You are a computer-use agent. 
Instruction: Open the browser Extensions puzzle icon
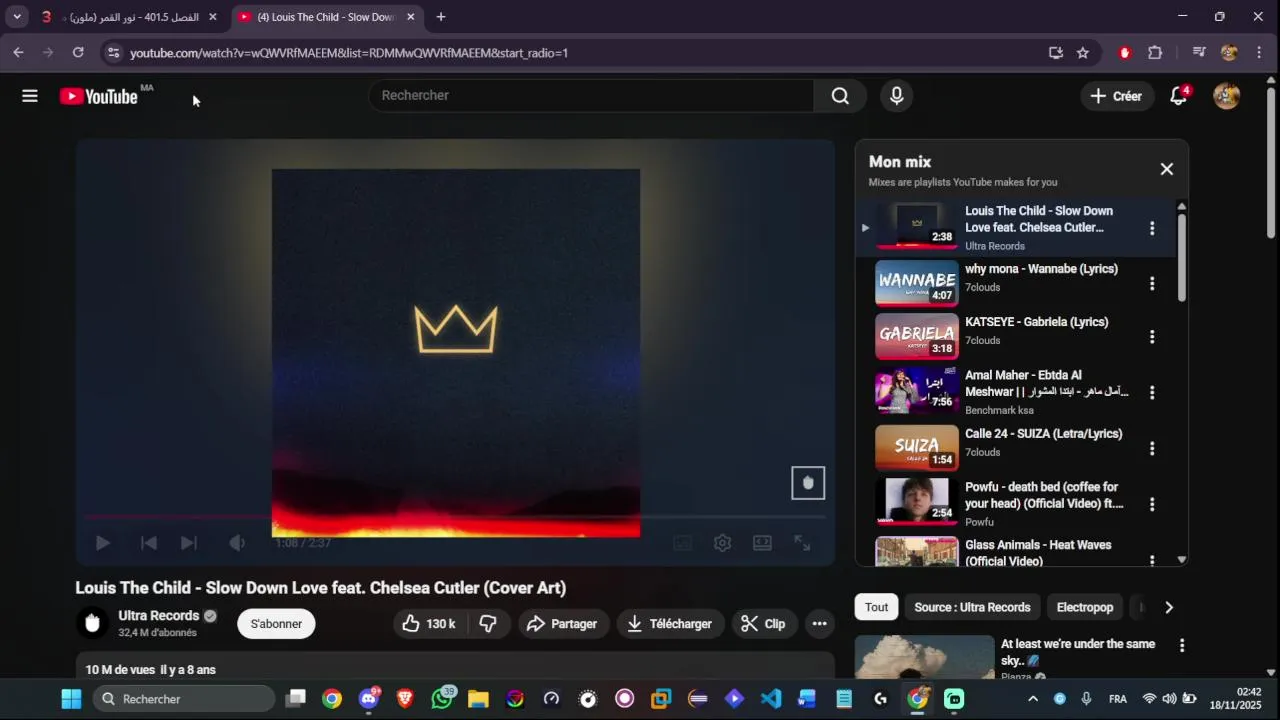click(x=1155, y=53)
